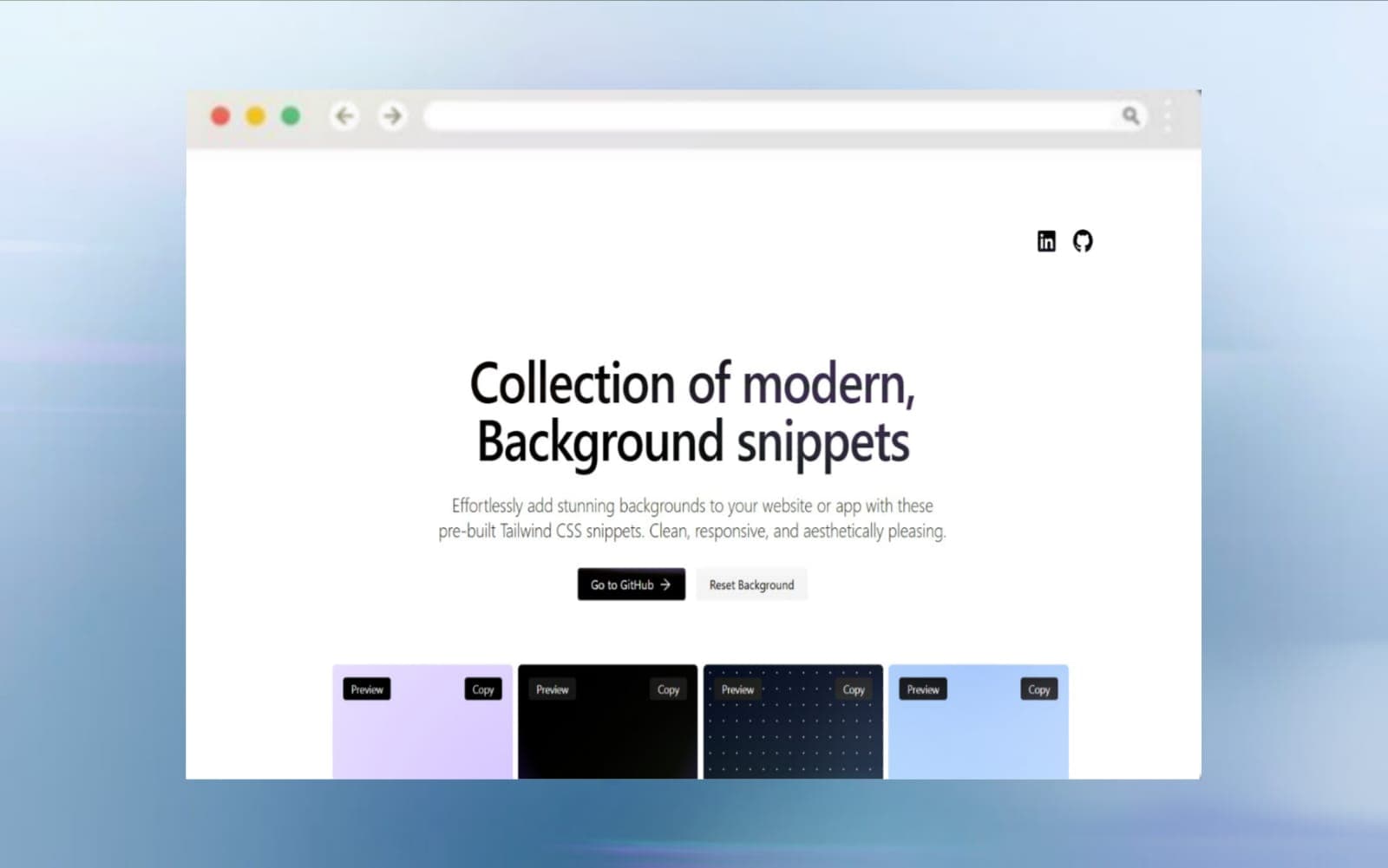This screenshot has width=1388, height=868.
Task: Copy the dotted navy background snippet
Action: pos(854,689)
